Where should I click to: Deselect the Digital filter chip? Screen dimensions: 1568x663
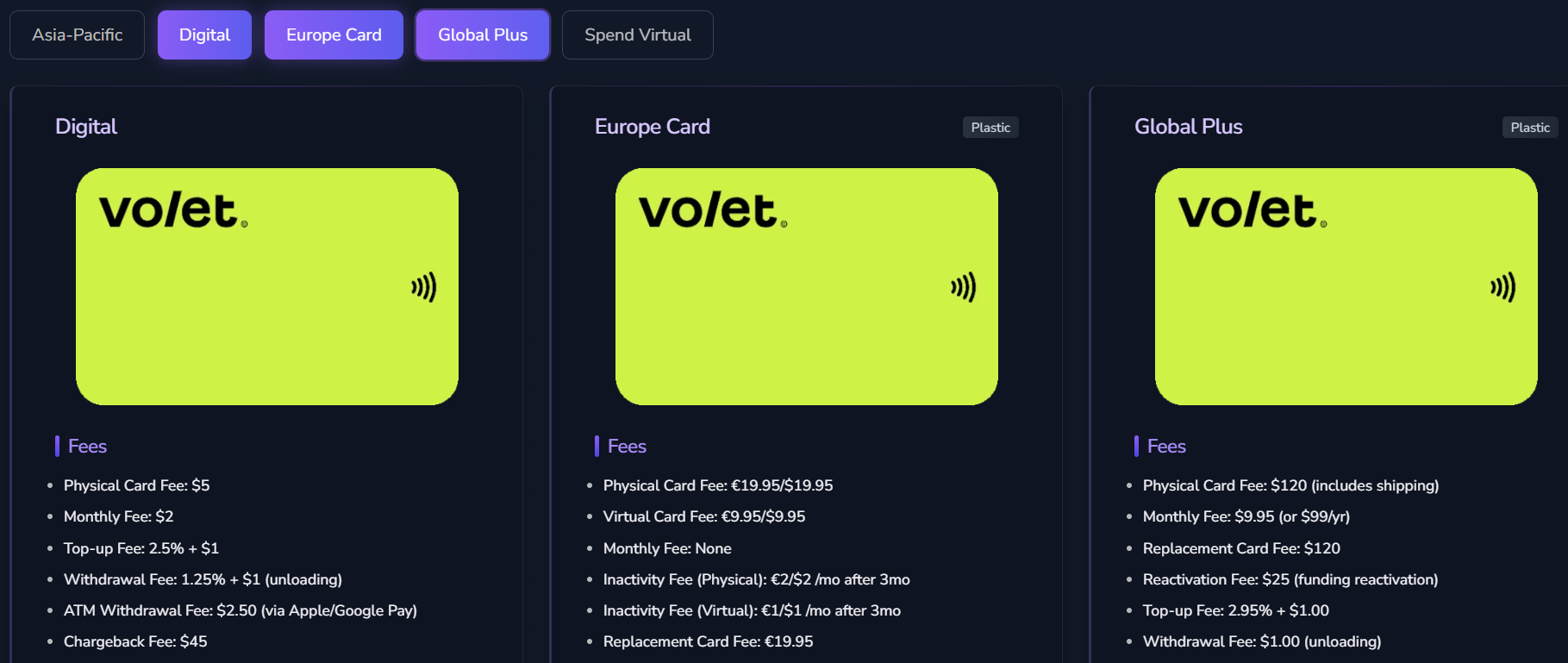click(204, 35)
